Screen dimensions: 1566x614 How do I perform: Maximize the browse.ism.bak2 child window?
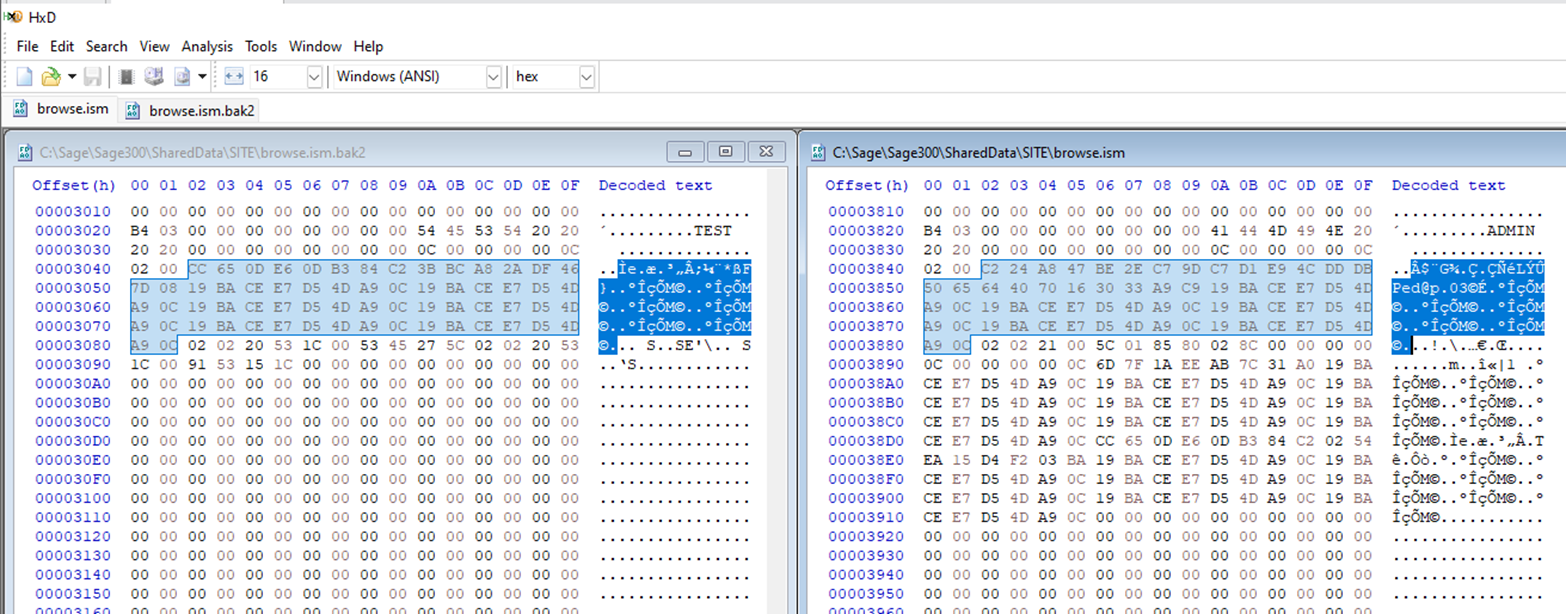point(725,152)
